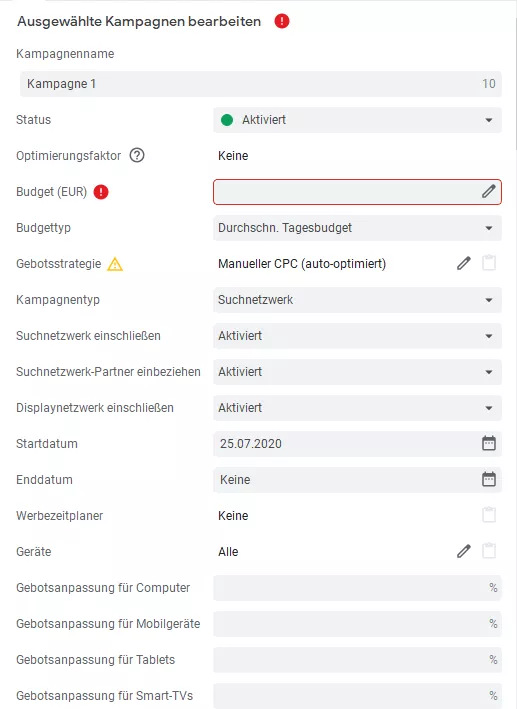517x709 pixels.
Task: Open the Kampagnentyp Suchnetzwerk dropdown
Action: 357,300
